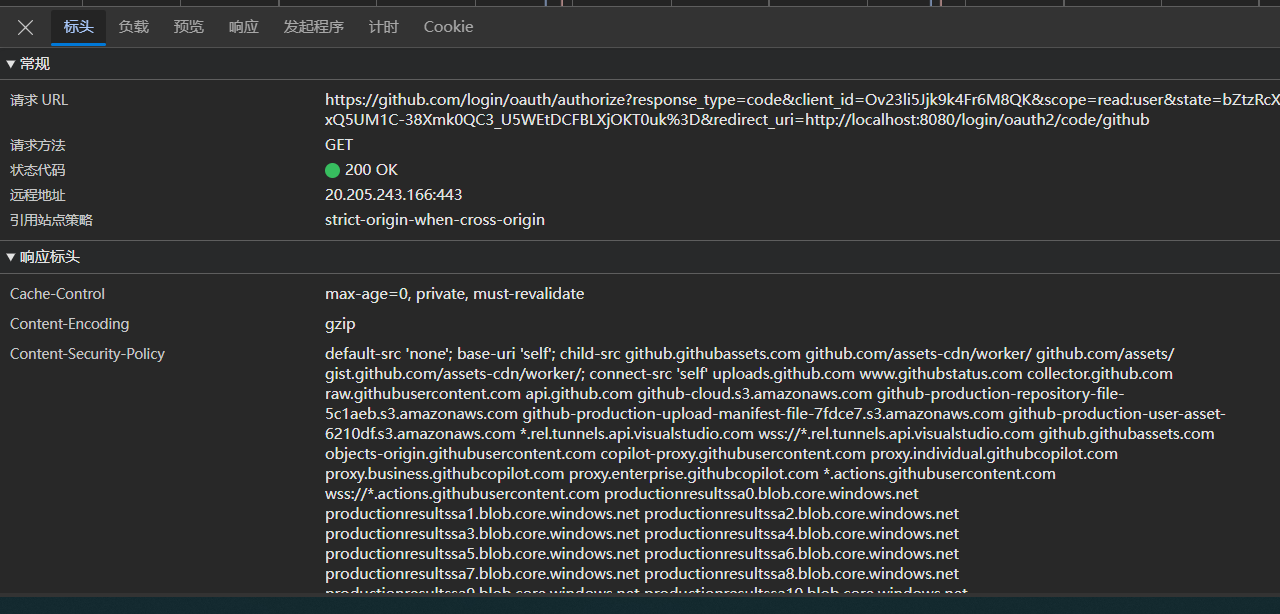Select the GET request method value
The image size is (1280, 614).
point(339,145)
